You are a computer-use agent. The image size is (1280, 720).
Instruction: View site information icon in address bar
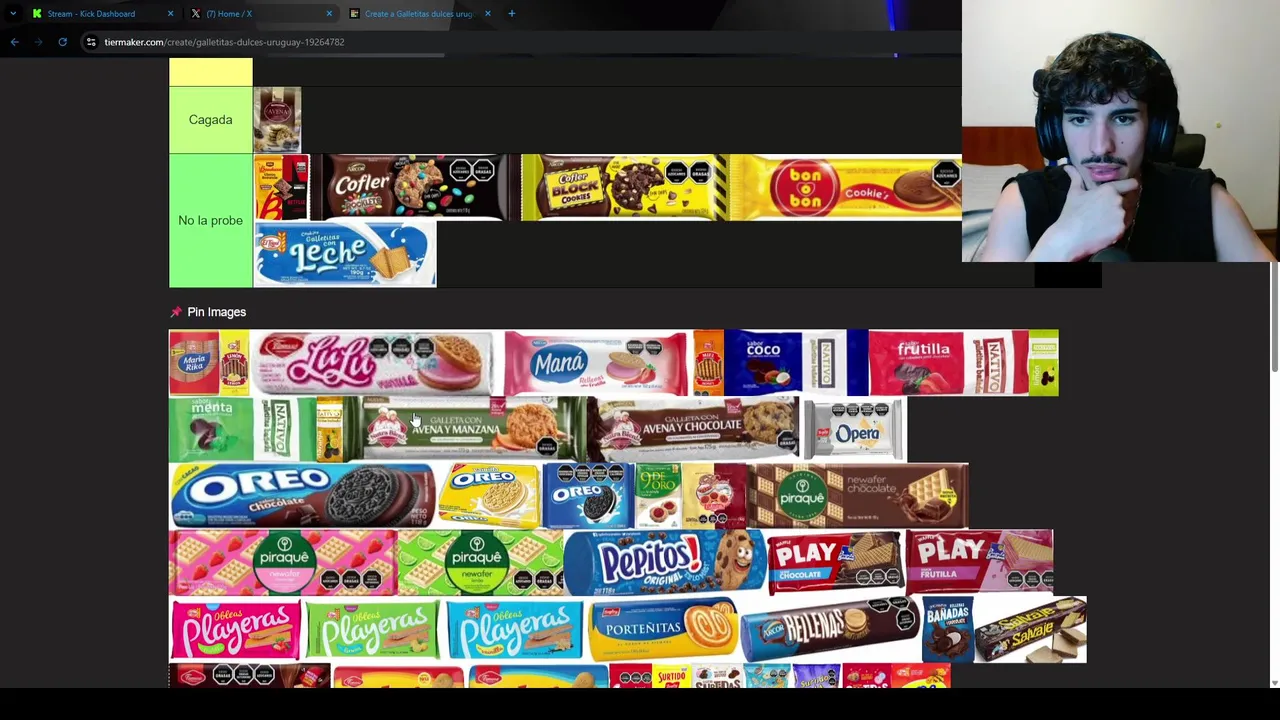click(x=91, y=42)
